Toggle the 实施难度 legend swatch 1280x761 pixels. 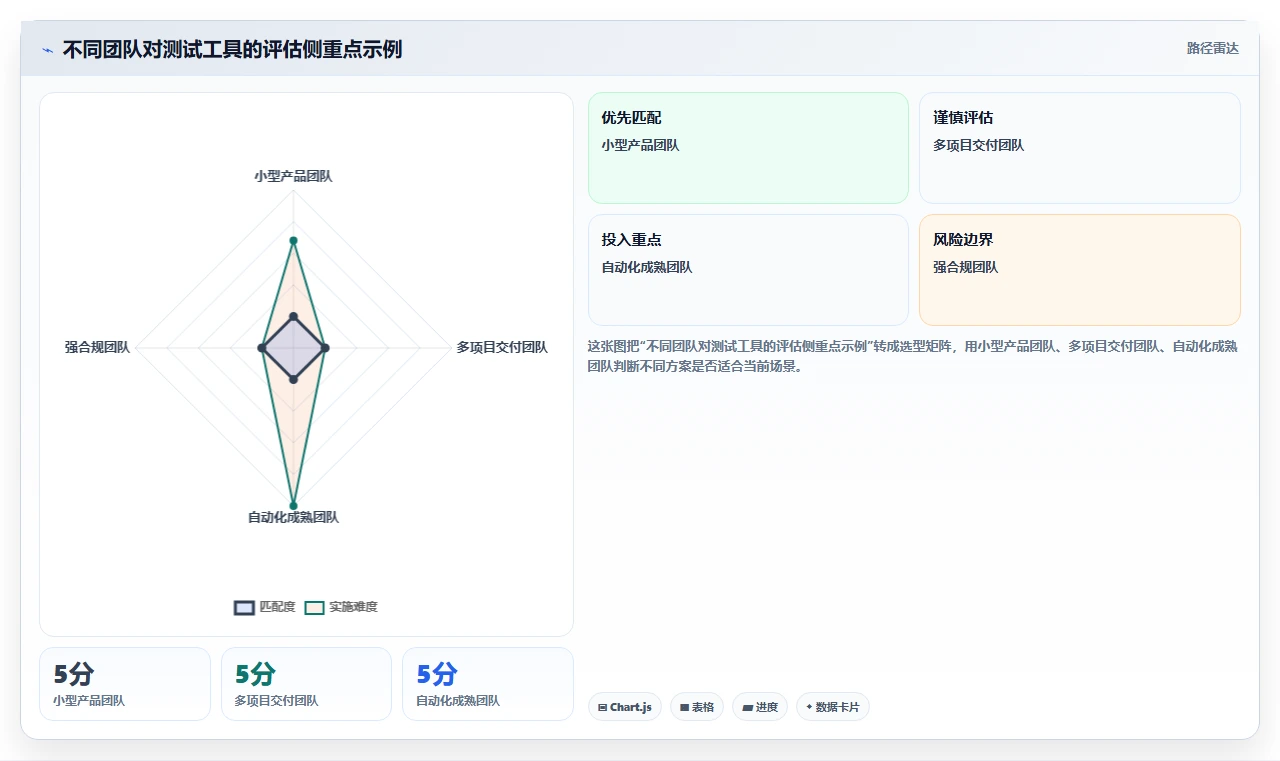coord(315,607)
